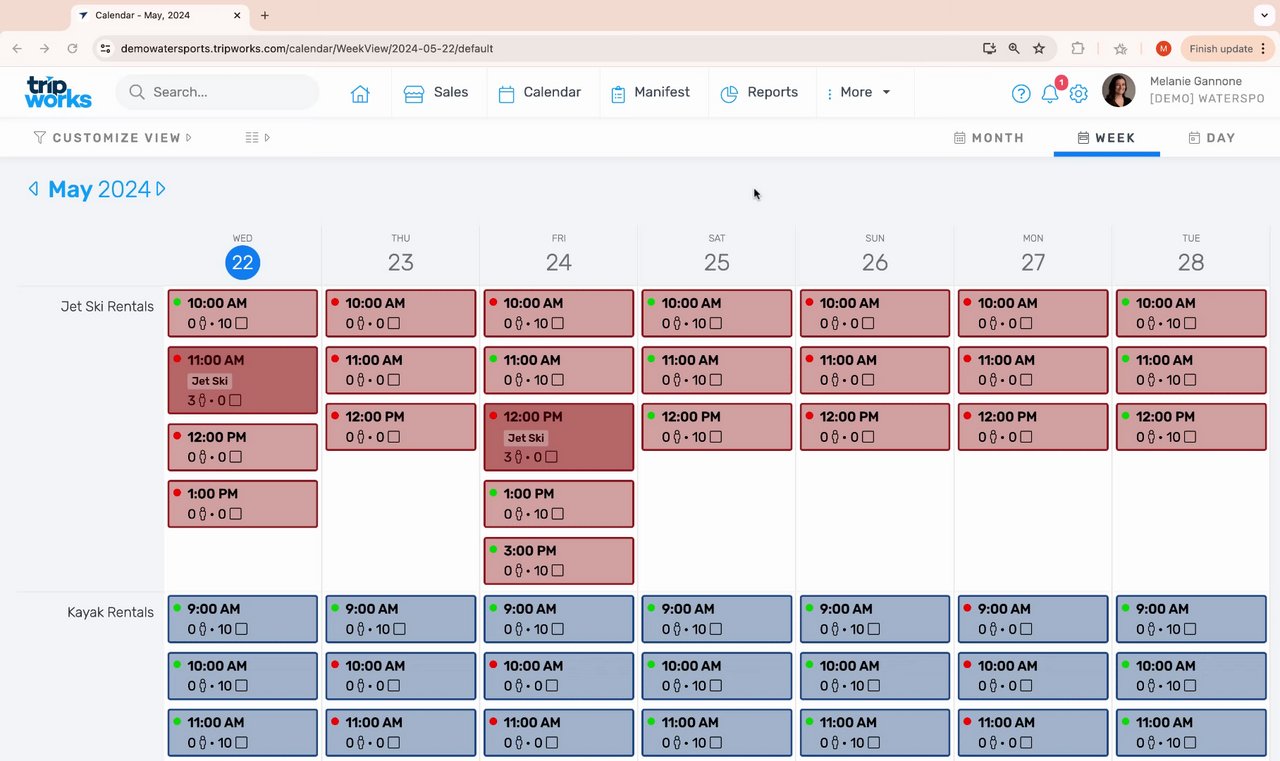1280x761 pixels.
Task: Click Melanie Gannone profile avatar
Action: pyautogui.click(x=1119, y=91)
